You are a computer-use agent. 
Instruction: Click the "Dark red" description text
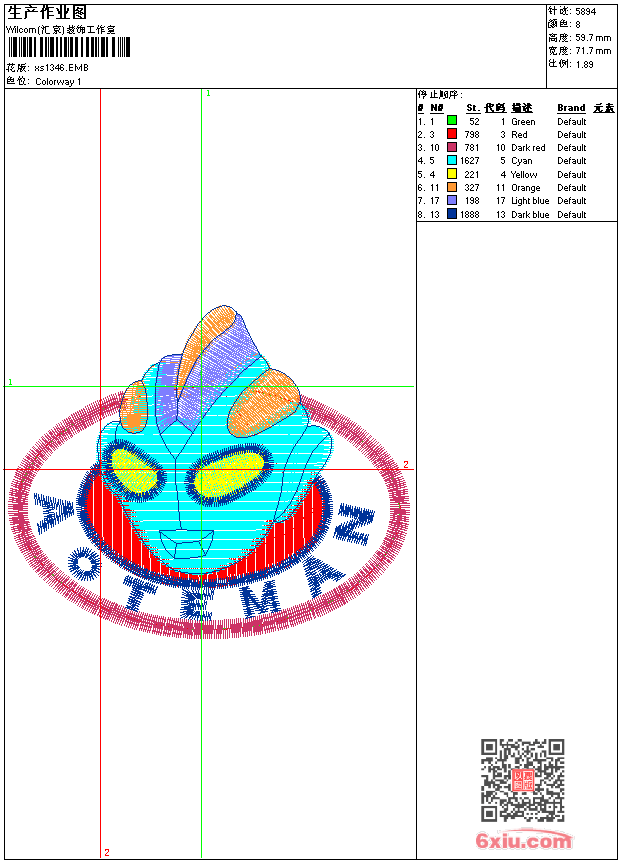click(528, 148)
